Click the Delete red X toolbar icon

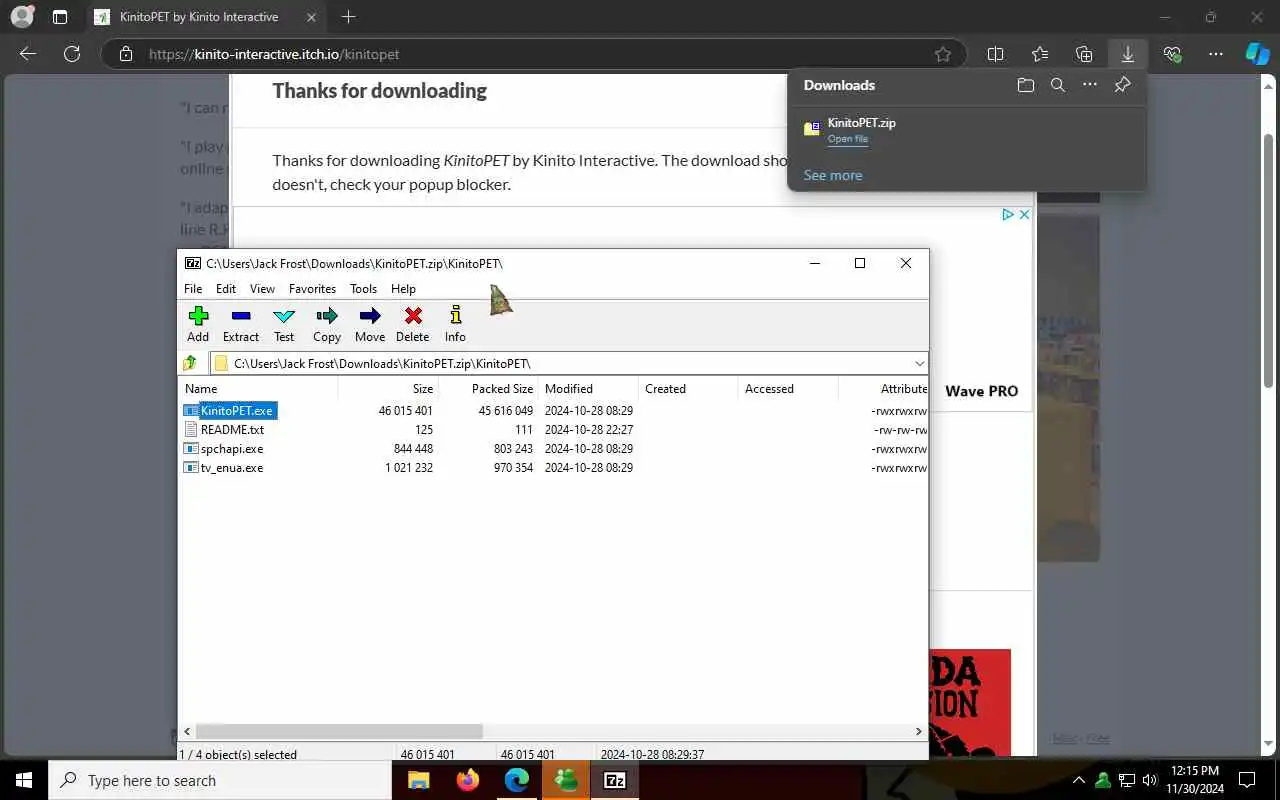pyautogui.click(x=412, y=324)
